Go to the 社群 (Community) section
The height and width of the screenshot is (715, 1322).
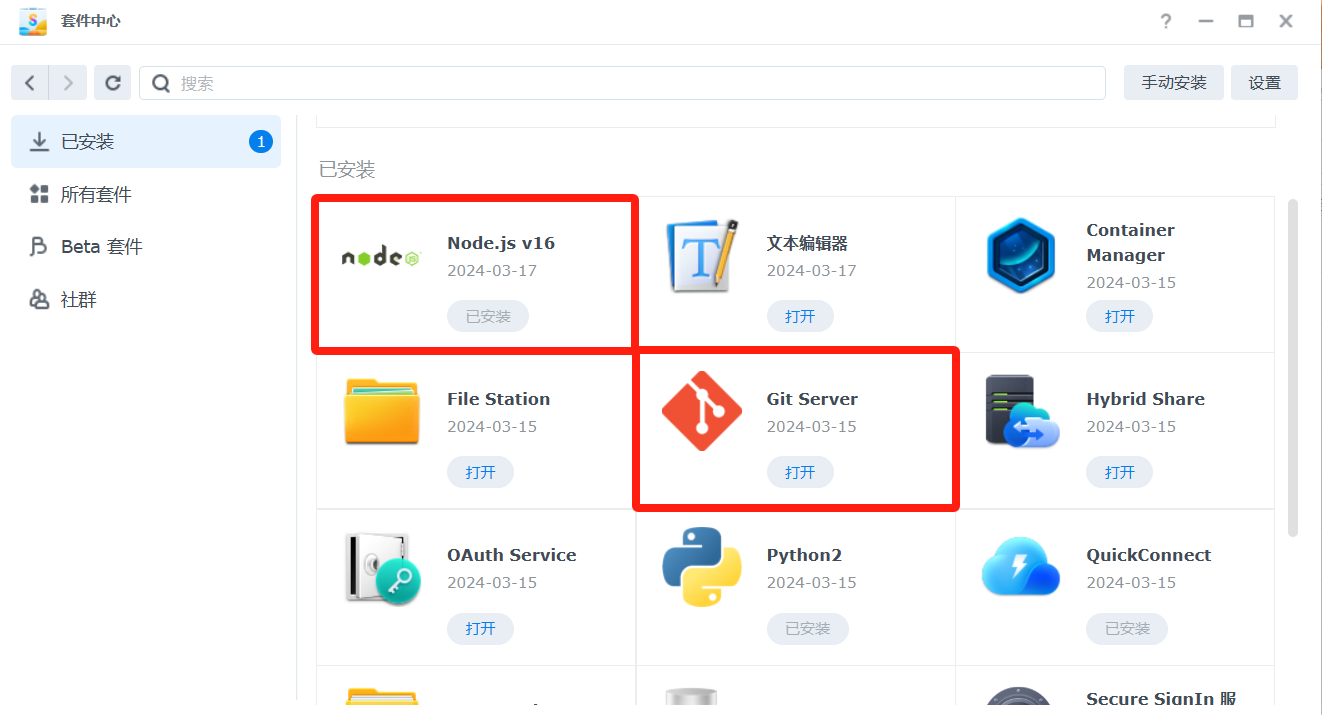tap(78, 300)
